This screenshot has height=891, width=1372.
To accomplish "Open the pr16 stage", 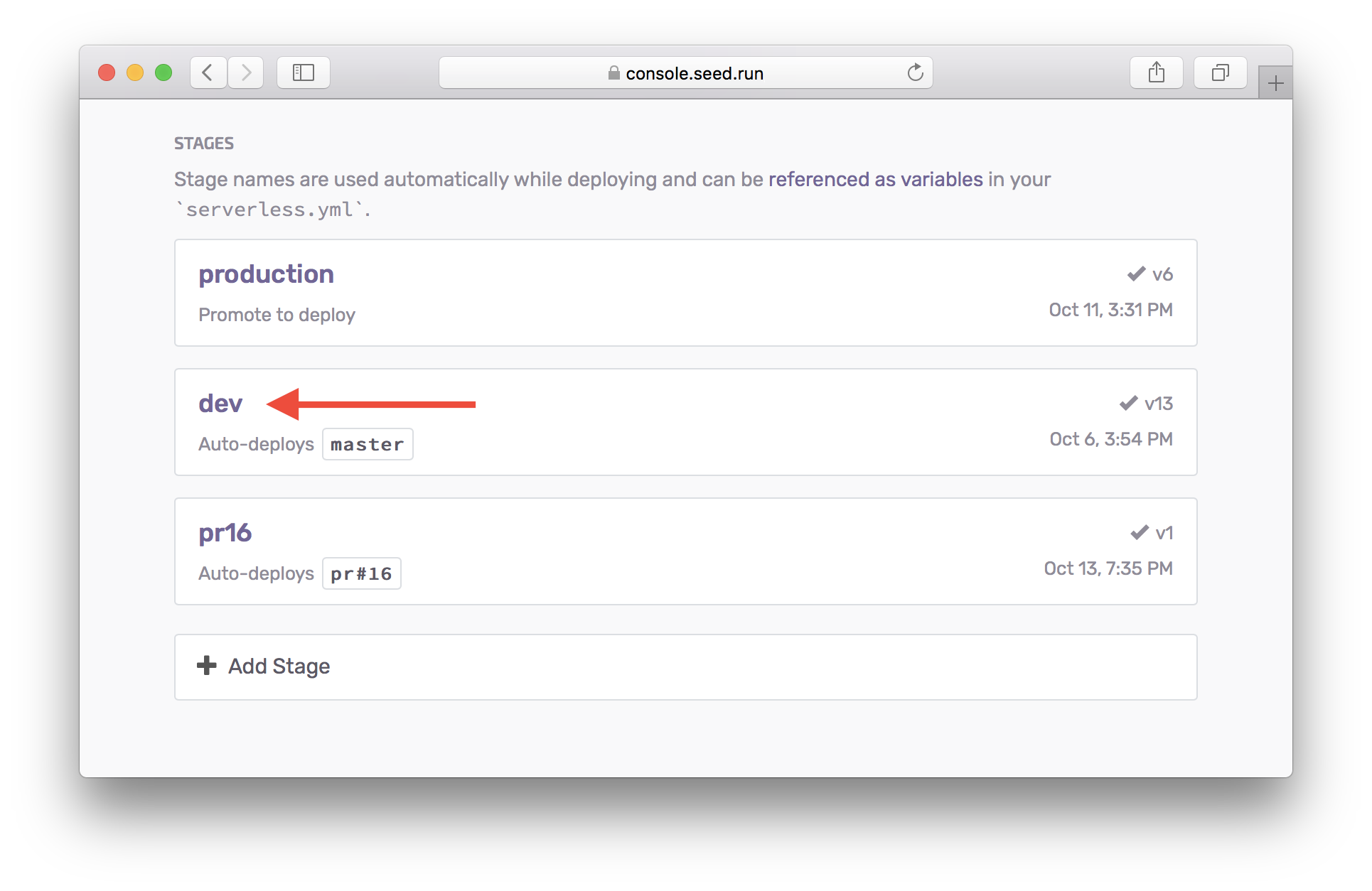I will 225,533.
